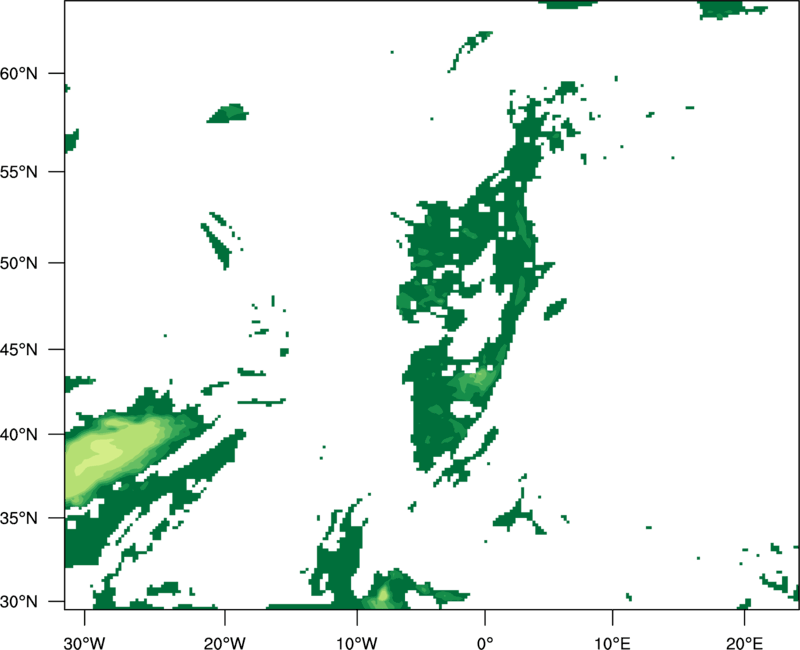The width and height of the screenshot is (800, 650).
Task: Click the 30°N latitude label
Action: 19,602
